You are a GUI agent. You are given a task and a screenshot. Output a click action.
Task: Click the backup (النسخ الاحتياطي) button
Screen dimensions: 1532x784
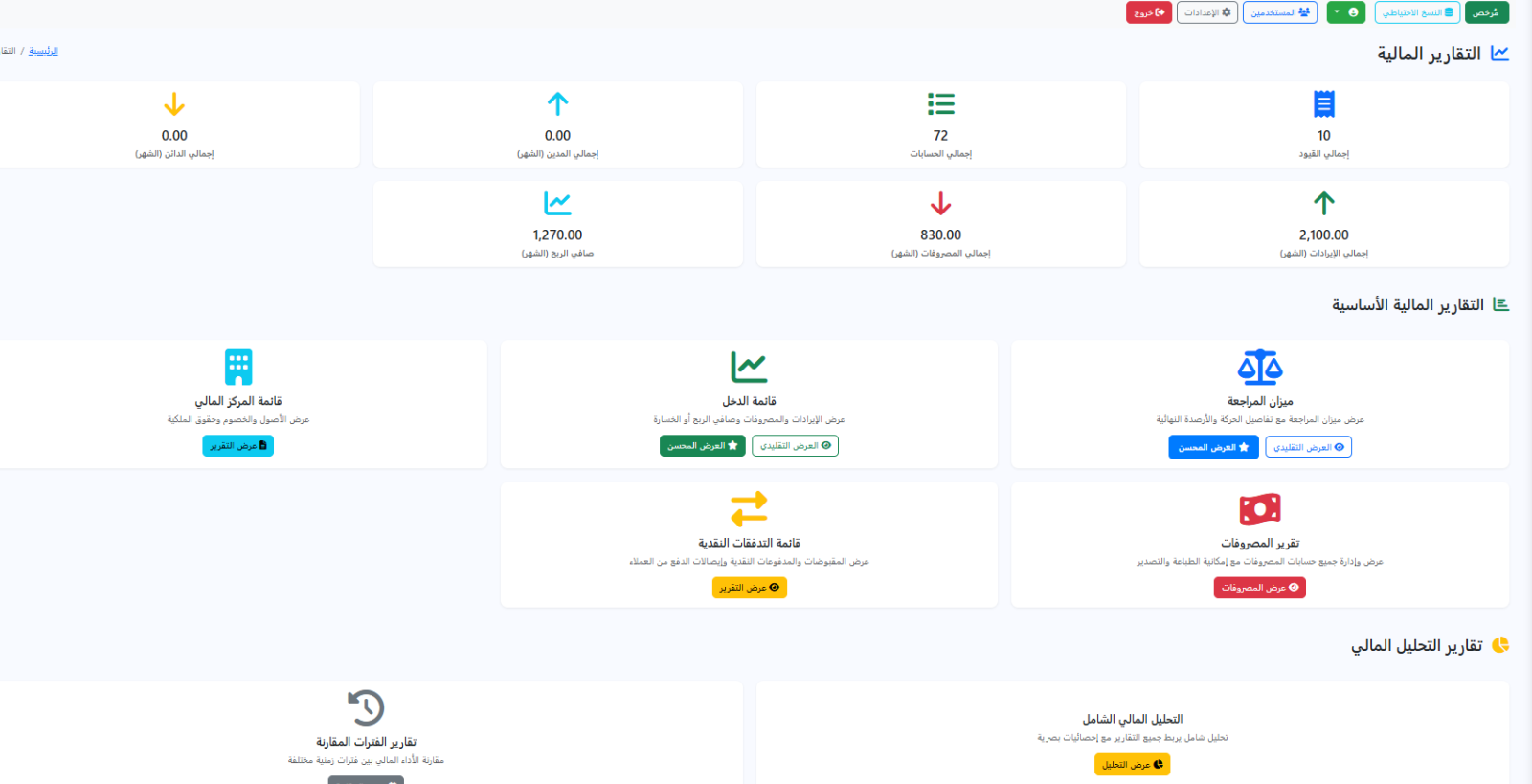pyautogui.click(x=1418, y=12)
